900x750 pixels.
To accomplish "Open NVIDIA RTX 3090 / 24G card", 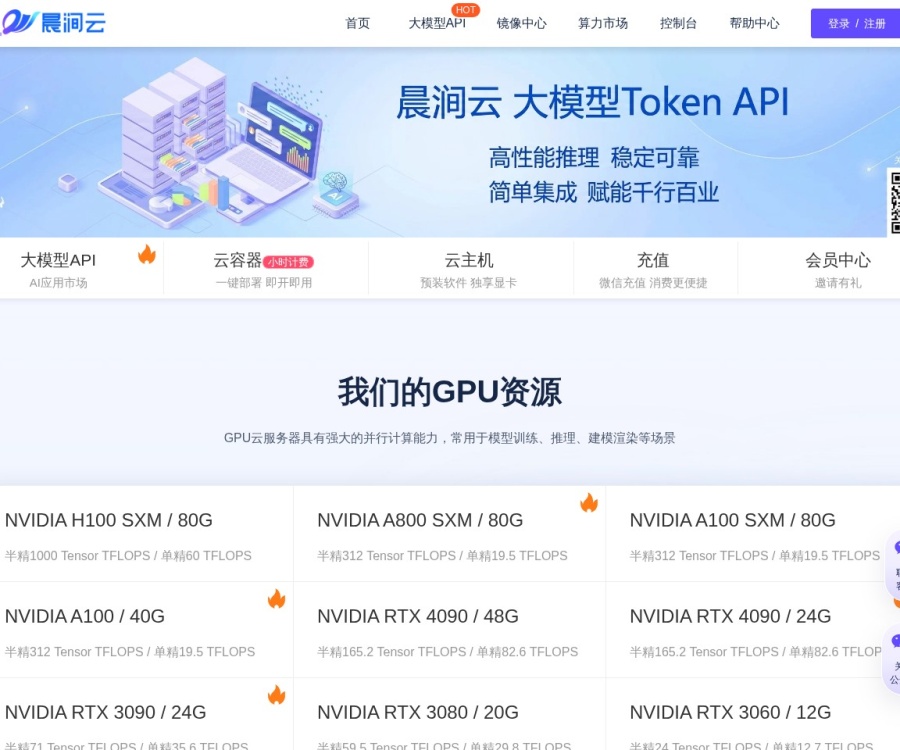I will 146,714.
